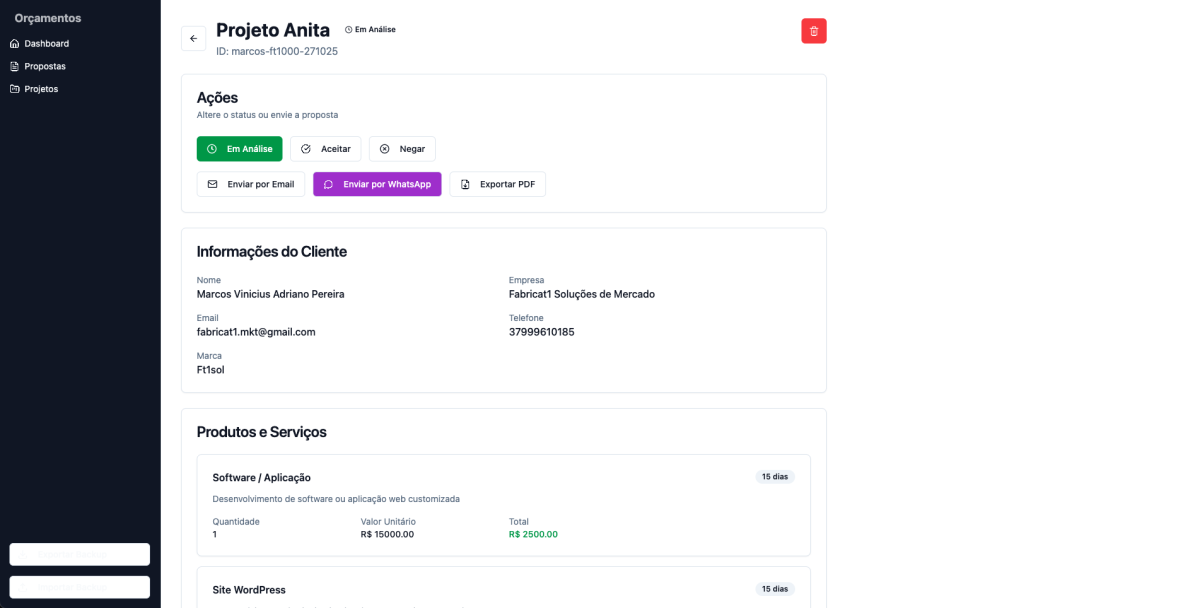Click the Propostas document icon in sidebar
Image resolution: width=1200 pixels, height=608 pixels.
[x=15, y=66]
